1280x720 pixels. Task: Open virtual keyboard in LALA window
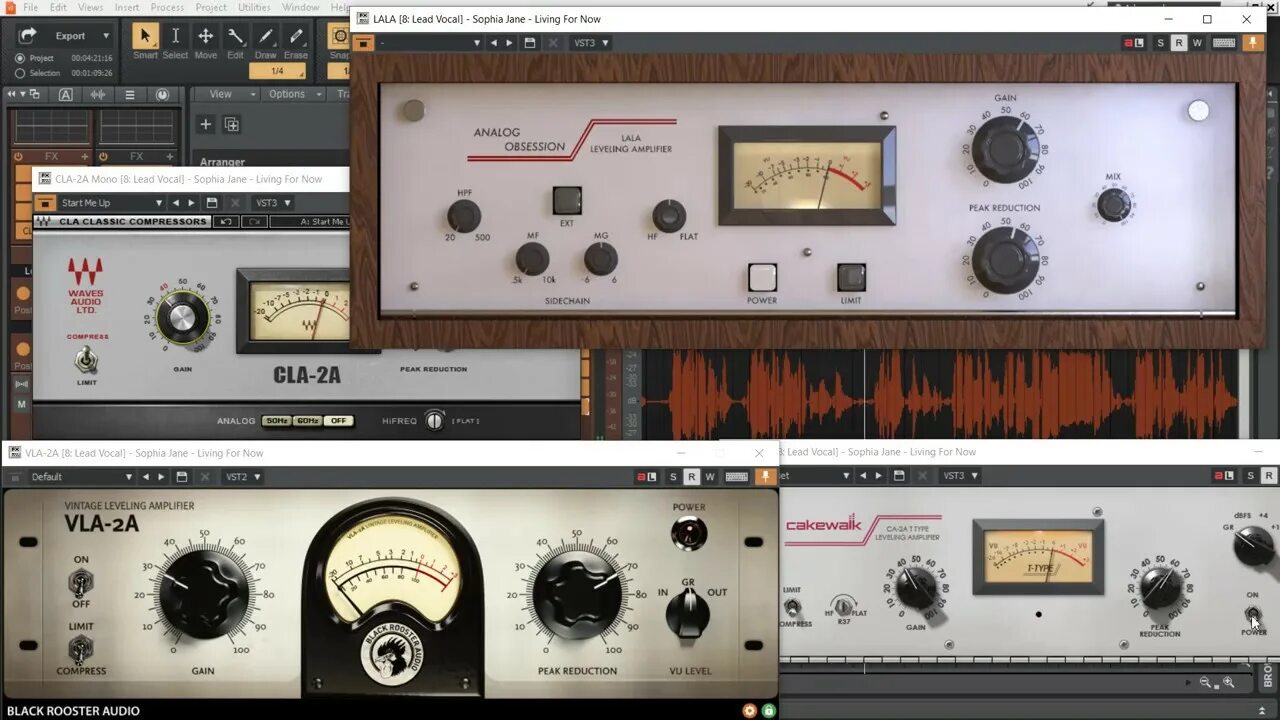(1223, 43)
